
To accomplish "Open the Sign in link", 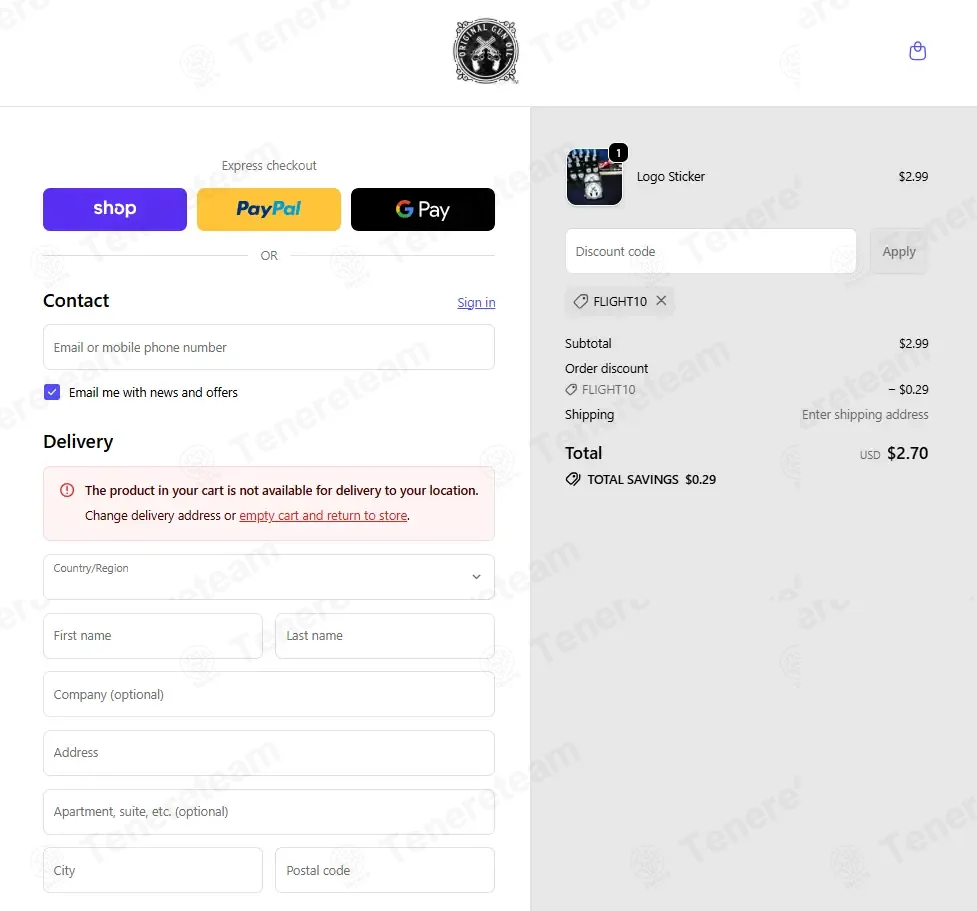I will click(x=476, y=302).
